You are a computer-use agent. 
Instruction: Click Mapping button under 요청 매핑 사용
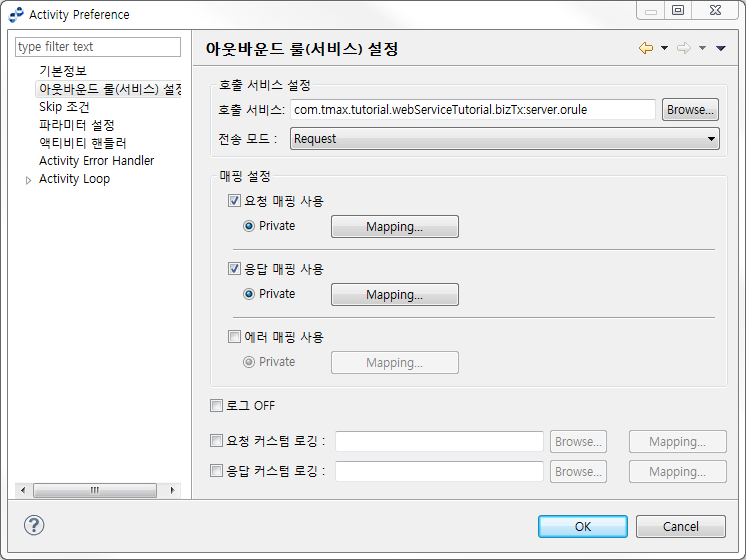click(x=394, y=227)
